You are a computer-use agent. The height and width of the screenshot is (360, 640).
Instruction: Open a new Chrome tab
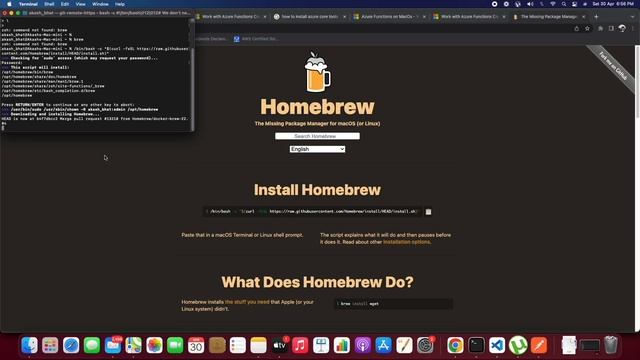[x=596, y=17]
